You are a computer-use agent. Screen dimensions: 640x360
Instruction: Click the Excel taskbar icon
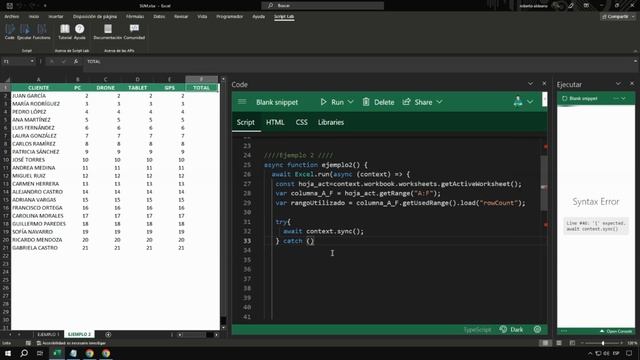[x=57, y=353]
